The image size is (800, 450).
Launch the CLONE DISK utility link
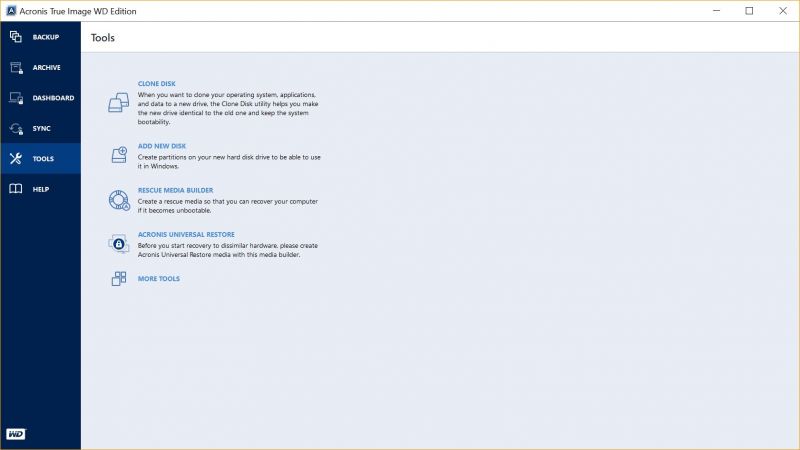click(x=157, y=84)
